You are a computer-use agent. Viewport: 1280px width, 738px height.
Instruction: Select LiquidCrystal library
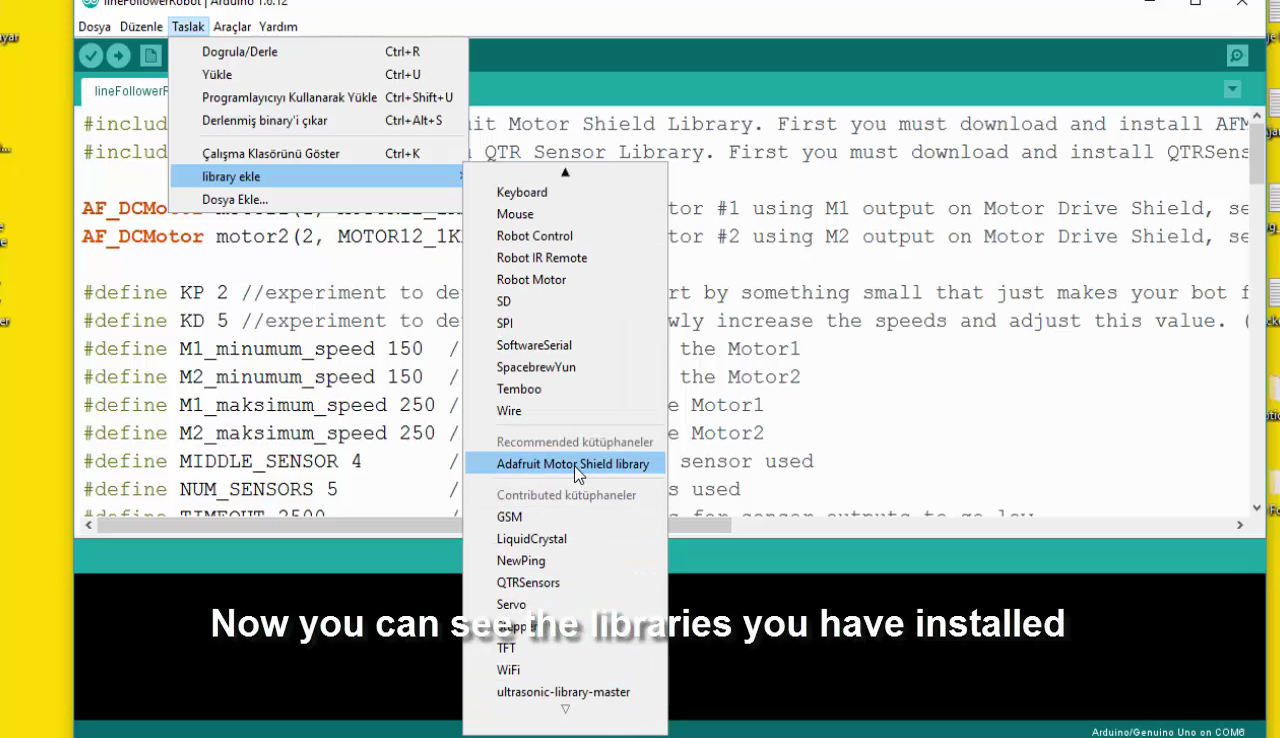565,539
